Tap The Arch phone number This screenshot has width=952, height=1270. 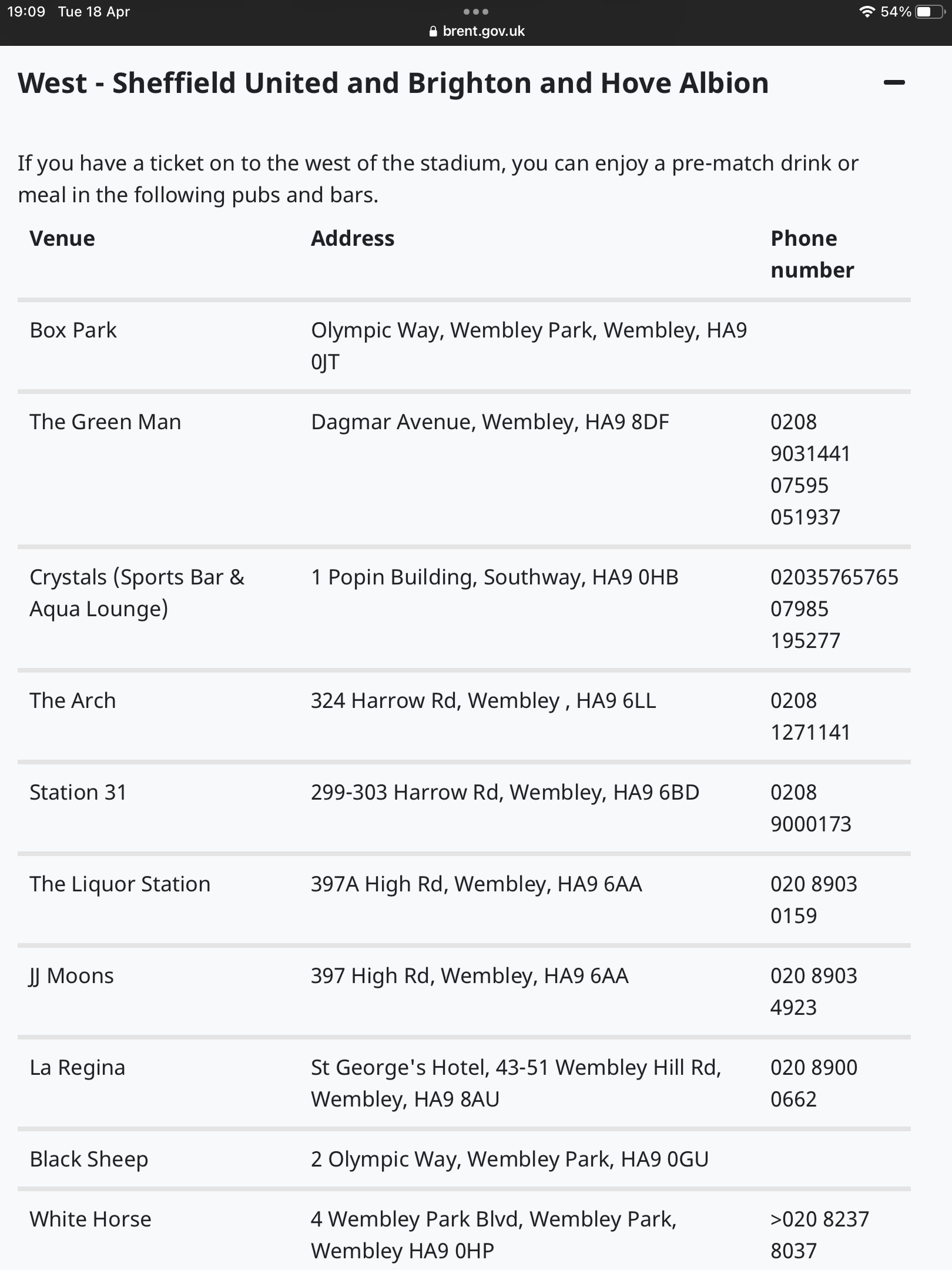click(x=810, y=716)
